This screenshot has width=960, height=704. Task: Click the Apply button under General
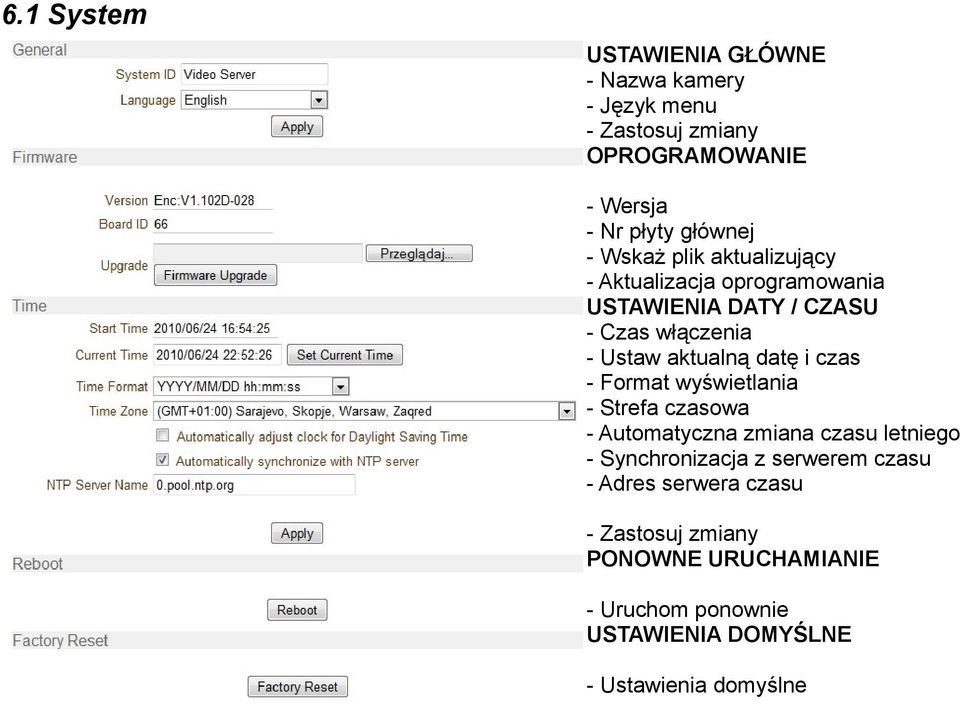click(297, 127)
